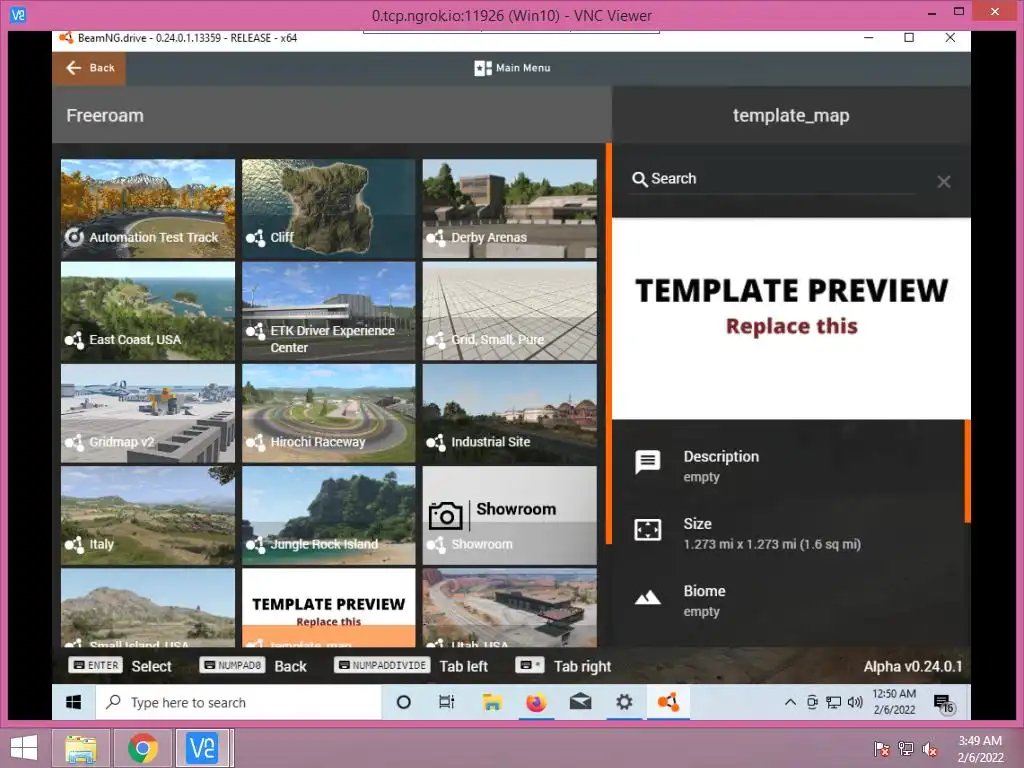Click the map list orange scrollbar
This screenshot has width=1024, height=768.
pos(609,344)
